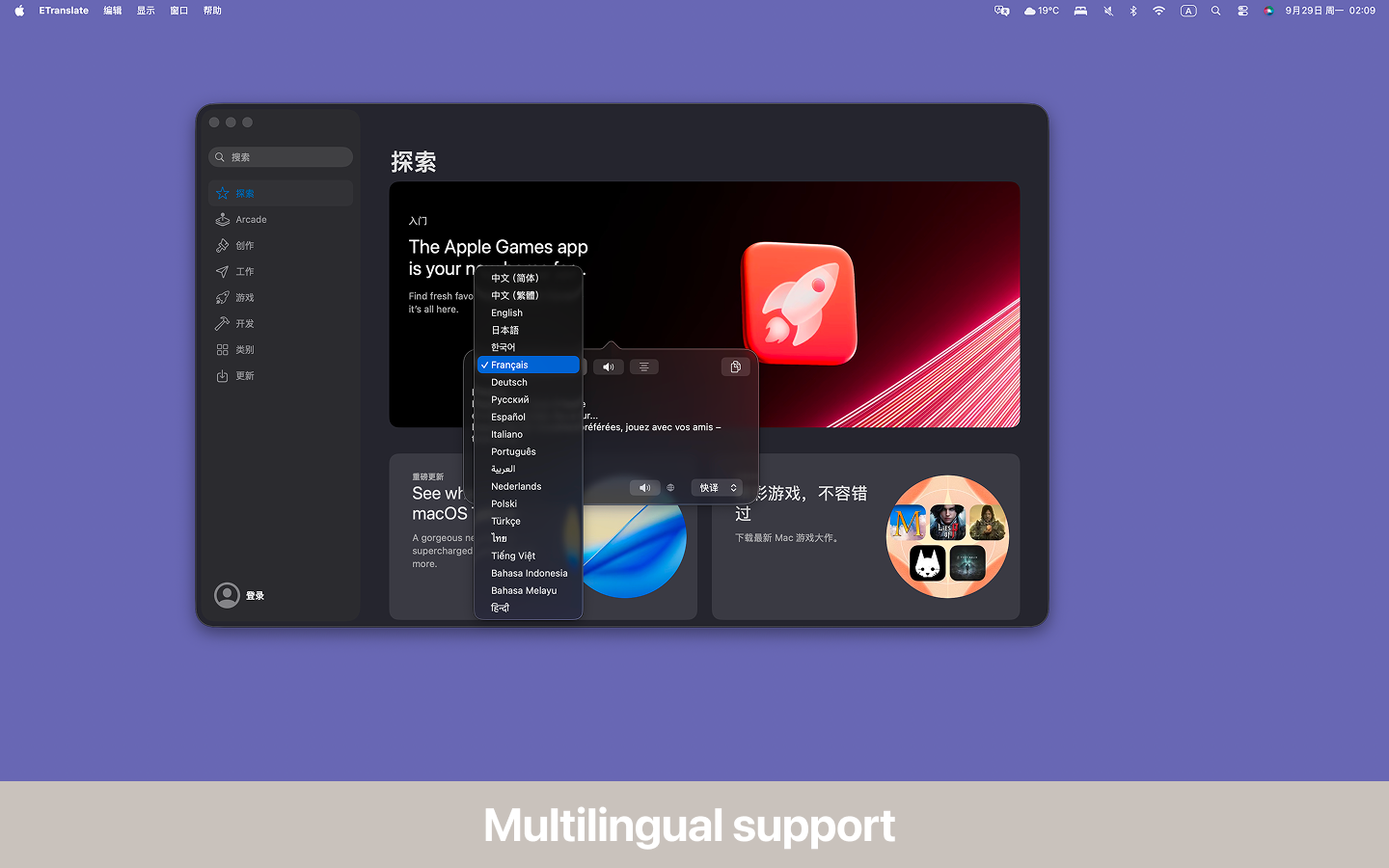Click the muted sound icon in menu bar
Screen dimensions: 1389x868
1108,11
